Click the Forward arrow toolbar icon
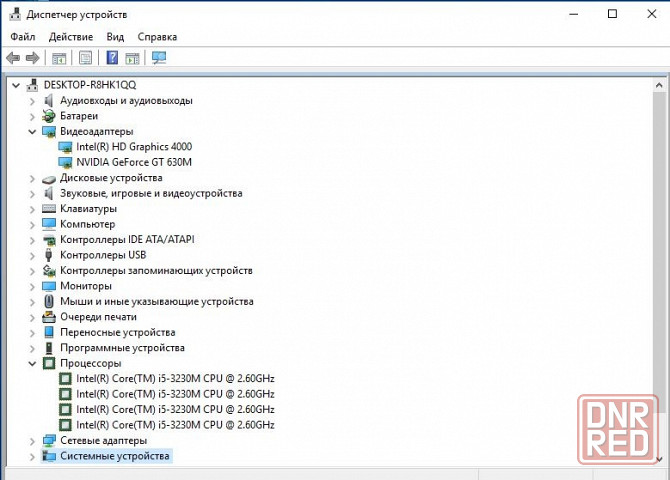670x480 pixels. coord(33,58)
